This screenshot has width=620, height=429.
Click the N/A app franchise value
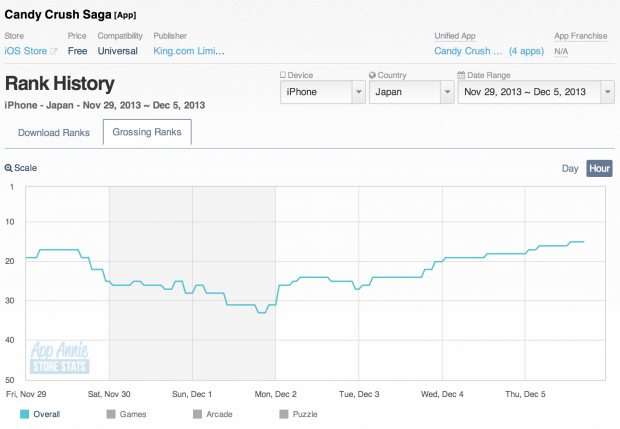click(561, 51)
